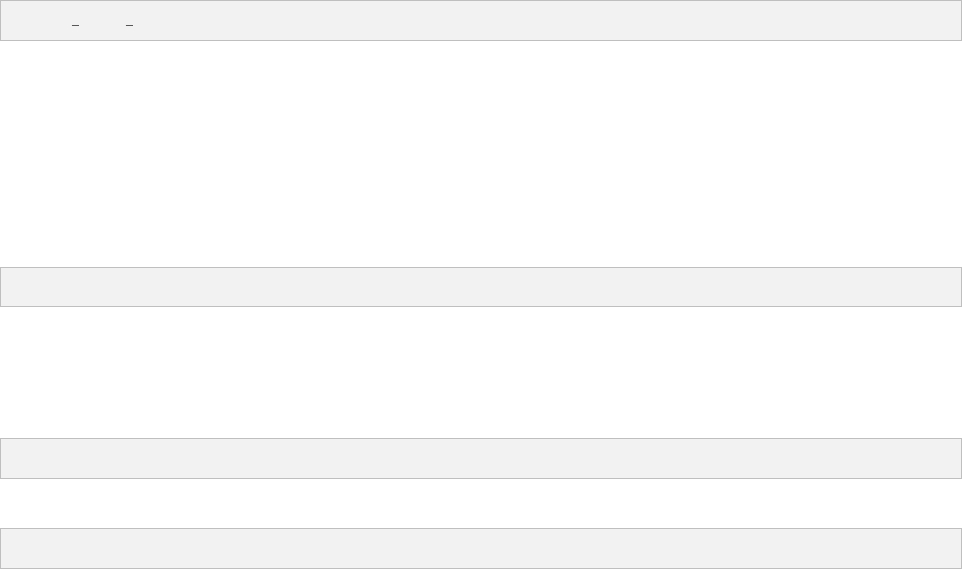Screen dimensions: 962x569
Task: Click the gap between the two pink dashes
Action: click(102, 26)
